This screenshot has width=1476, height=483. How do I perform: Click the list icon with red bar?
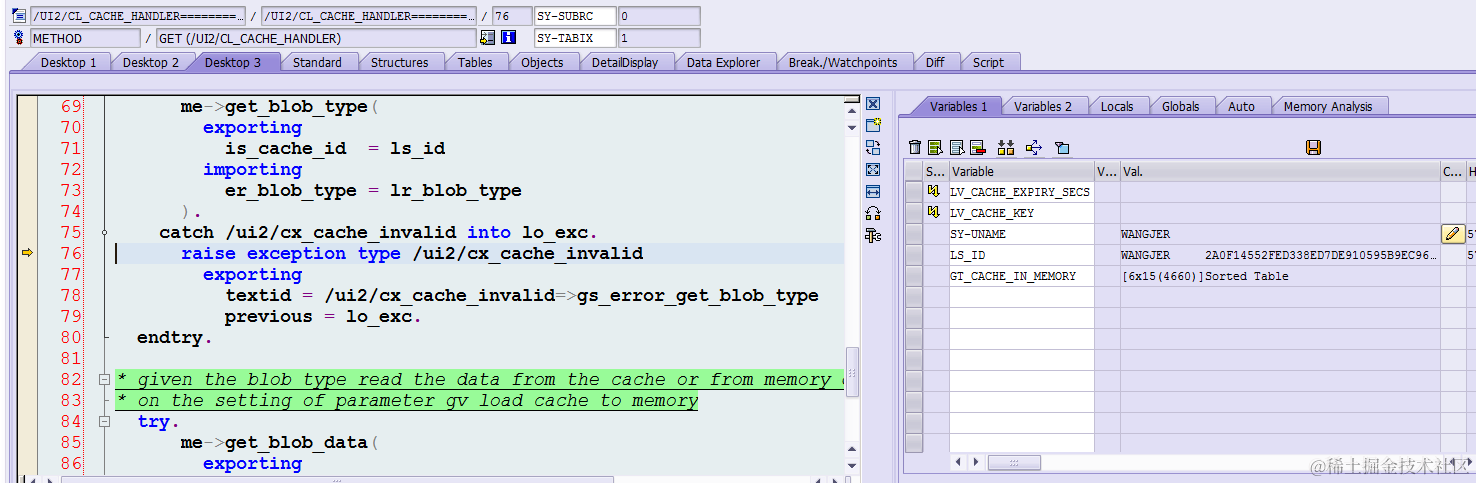click(x=978, y=147)
